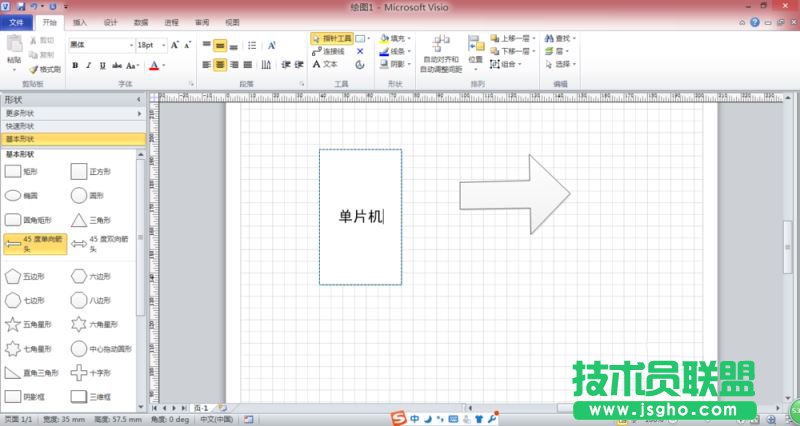Open the Rectangle tool dropdown arrow
This screenshot has height=426, width=800.
coord(369,38)
